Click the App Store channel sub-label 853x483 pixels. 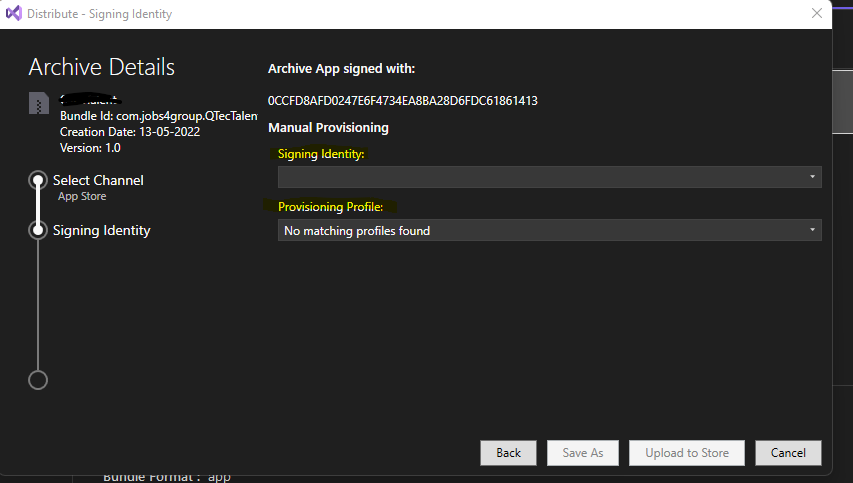coord(82,197)
